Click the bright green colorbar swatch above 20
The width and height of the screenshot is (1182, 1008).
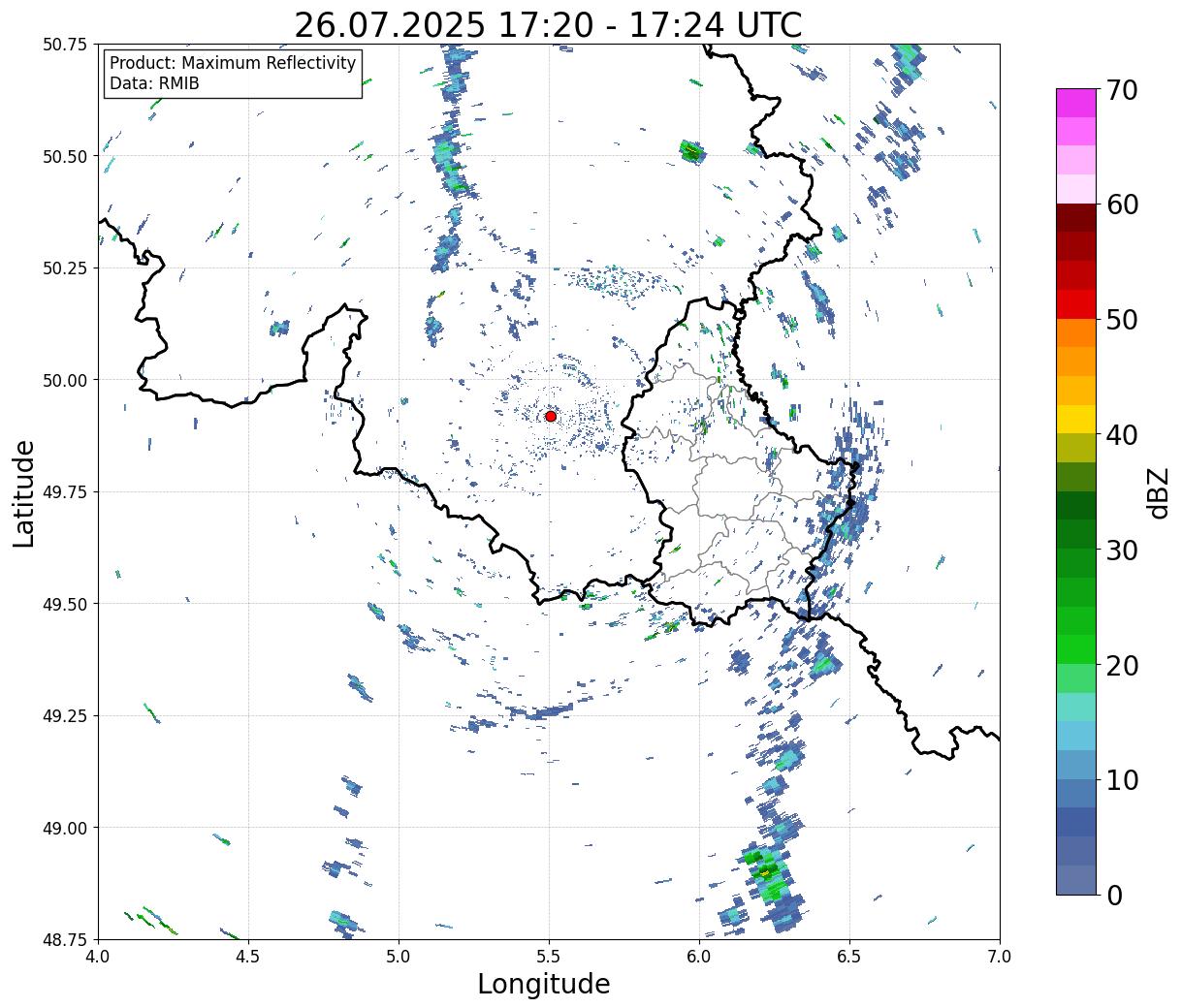click(1076, 648)
